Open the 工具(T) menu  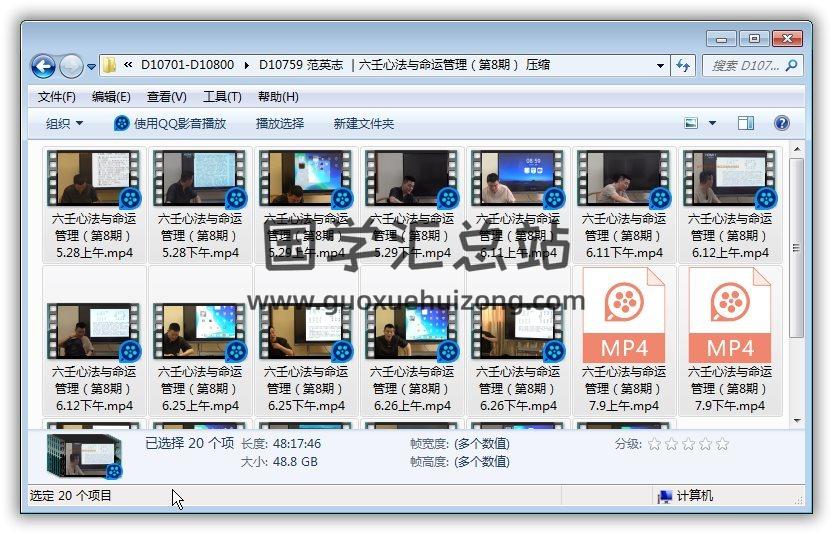(222, 97)
